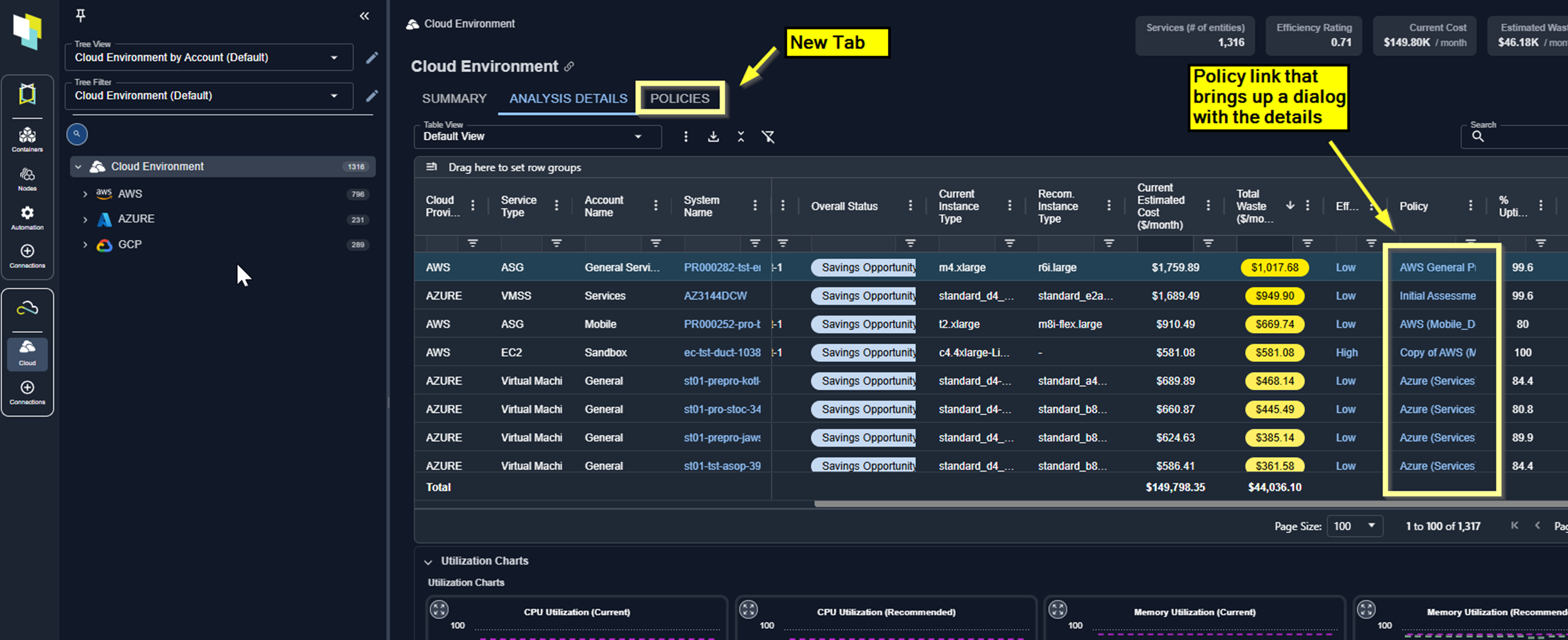1568x640 pixels.
Task: Collapse the tree panel with double chevron
Action: click(x=364, y=16)
